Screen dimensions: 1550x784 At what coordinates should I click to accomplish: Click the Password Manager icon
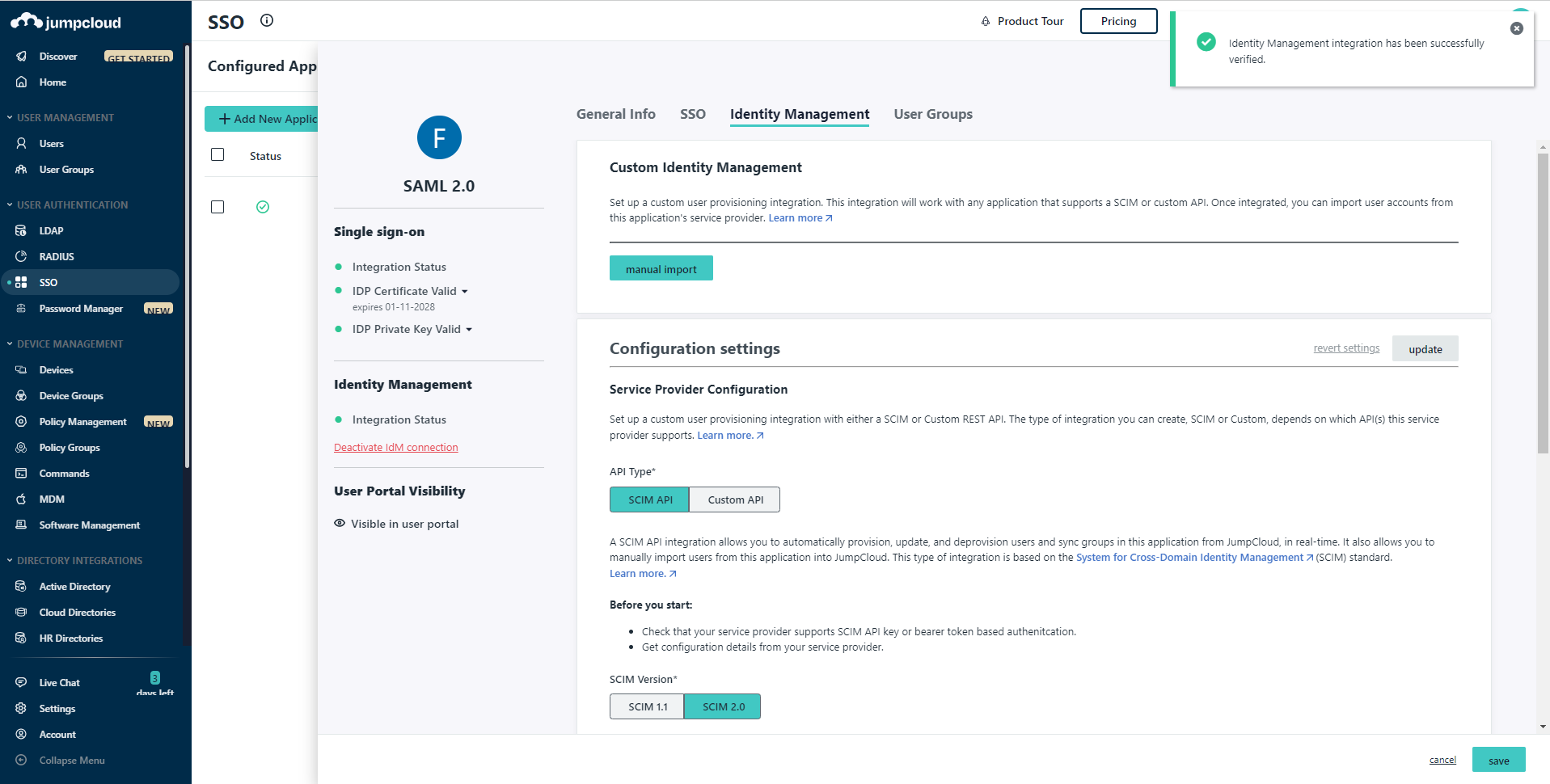point(21,309)
